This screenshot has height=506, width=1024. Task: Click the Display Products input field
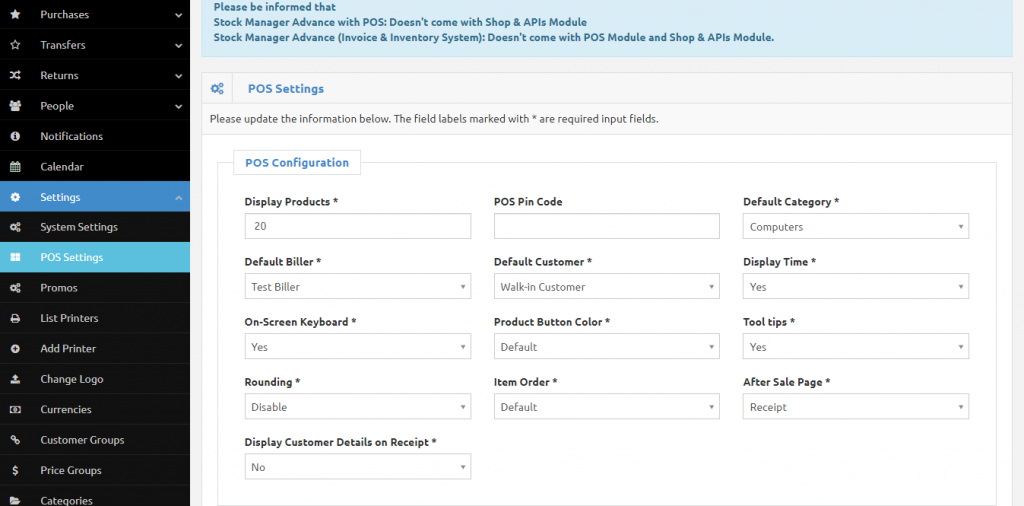[x=357, y=227]
